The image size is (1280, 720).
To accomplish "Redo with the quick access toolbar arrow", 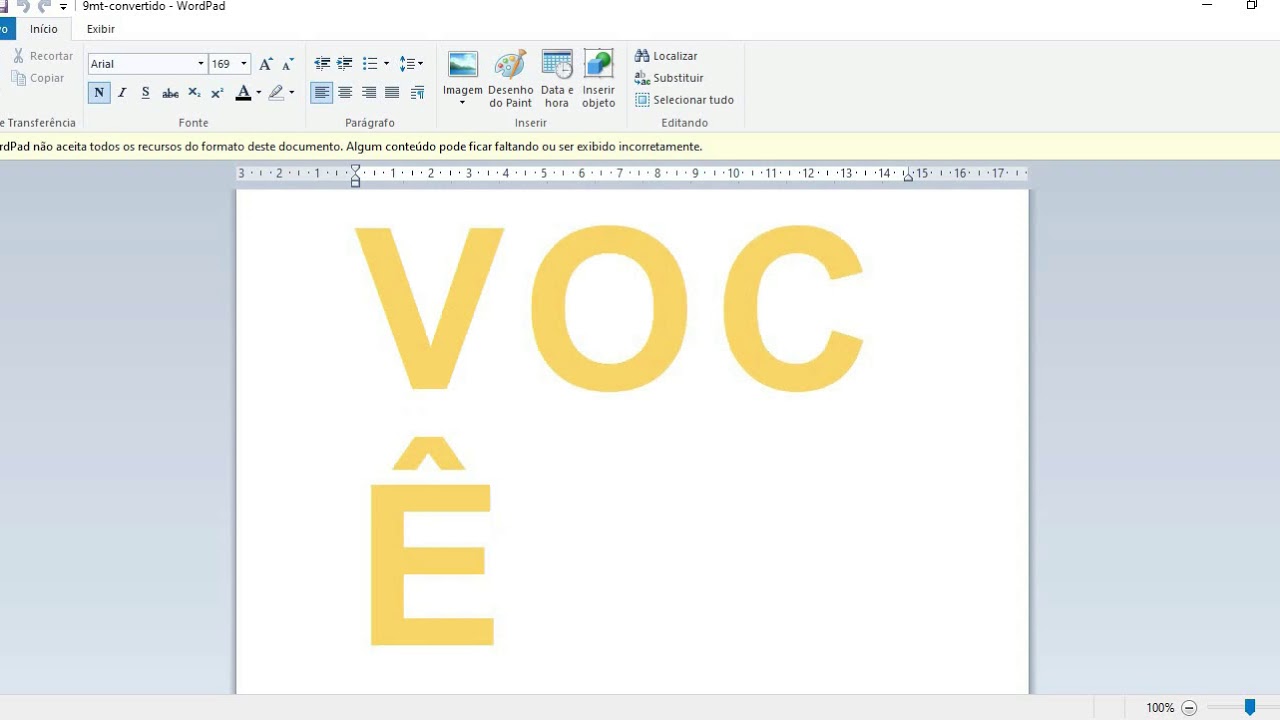I will coord(44,6).
